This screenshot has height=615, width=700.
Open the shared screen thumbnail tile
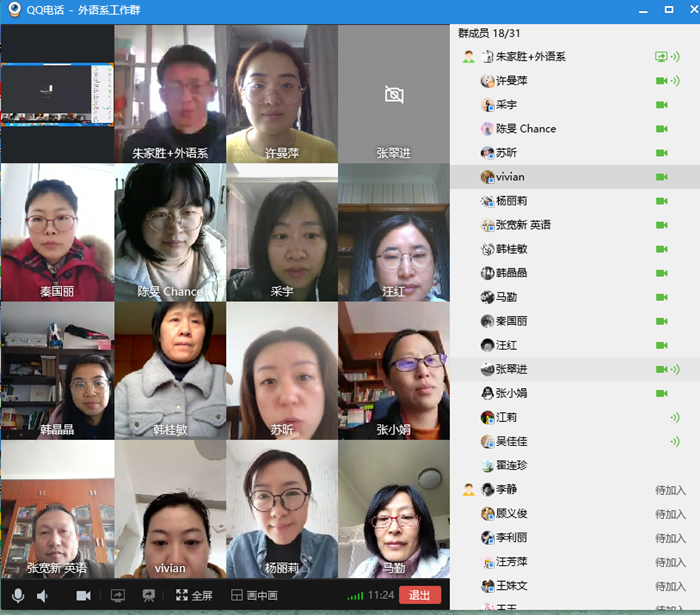58,93
